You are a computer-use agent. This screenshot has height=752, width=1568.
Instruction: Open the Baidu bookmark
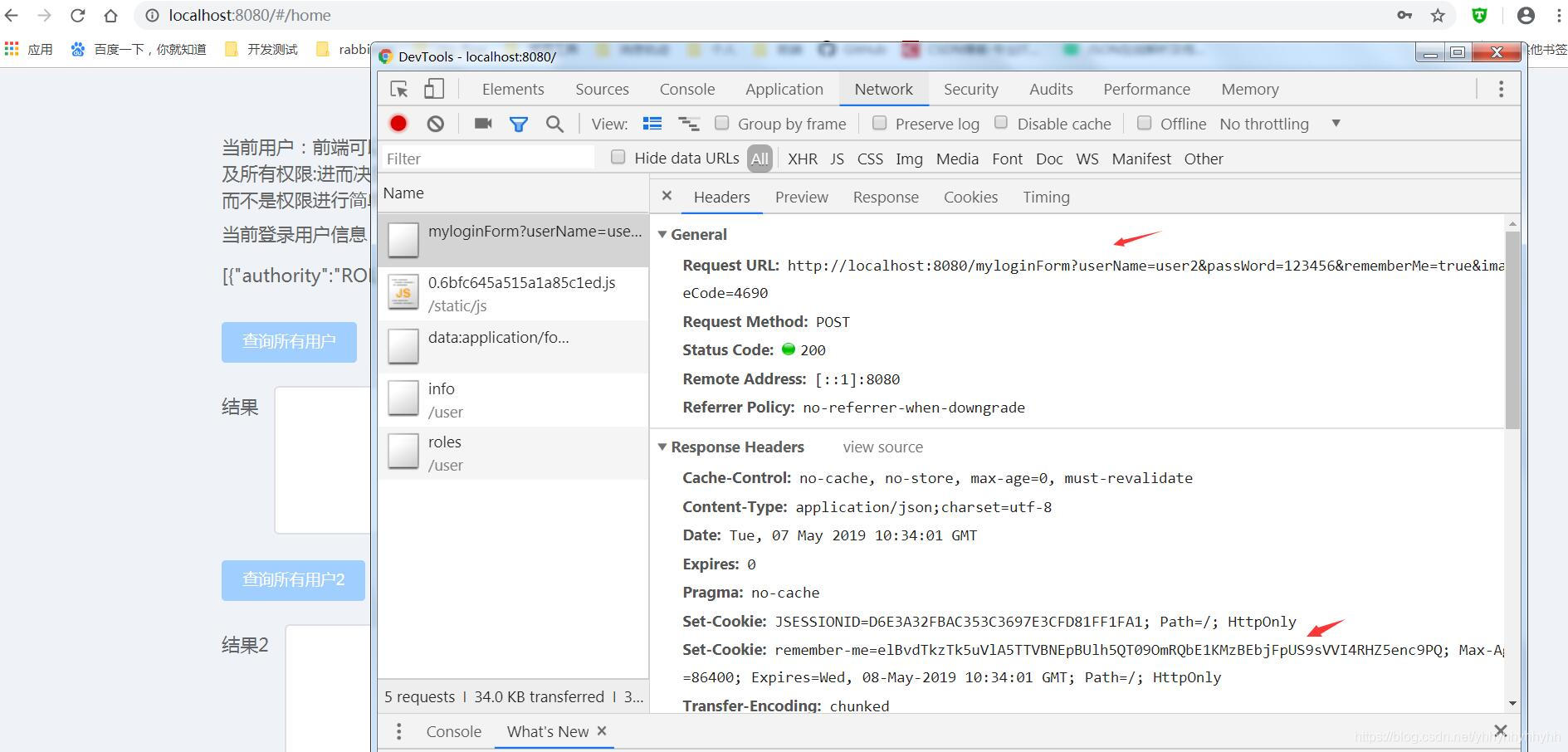click(139, 49)
